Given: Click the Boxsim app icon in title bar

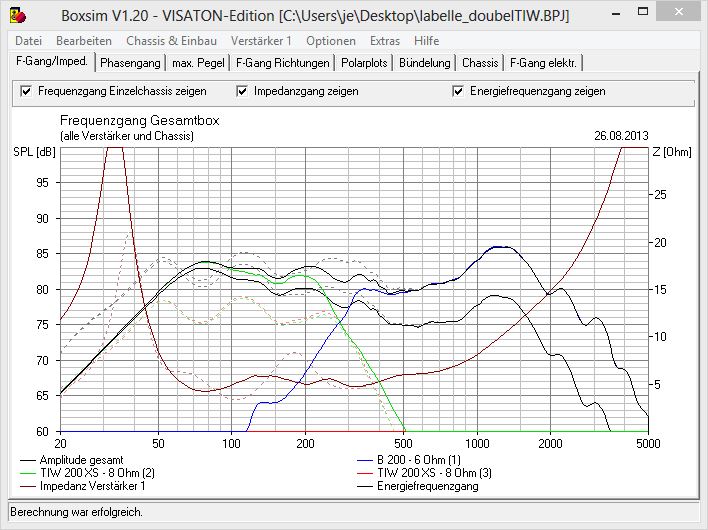Looking at the screenshot, I should pos(18,15).
